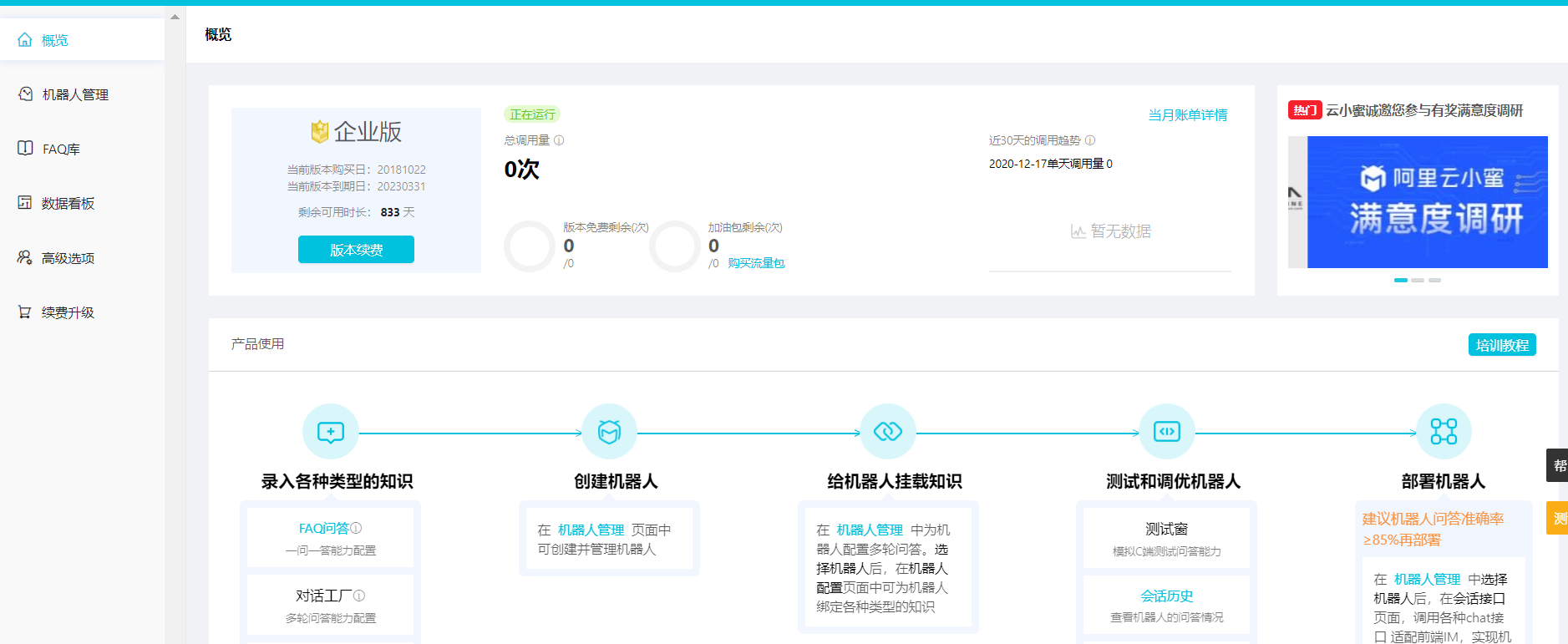Click info icon next to 总调用量
This screenshot has width=1568, height=644.
click(x=559, y=140)
